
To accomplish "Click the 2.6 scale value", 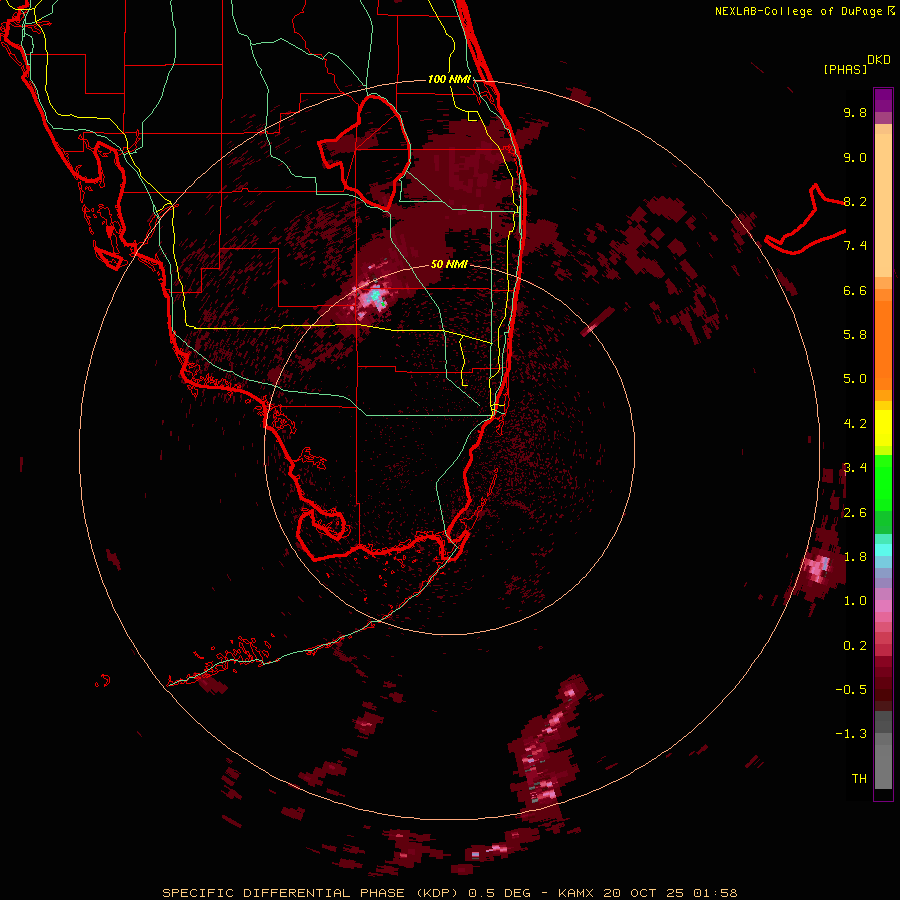I will [x=855, y=513].
